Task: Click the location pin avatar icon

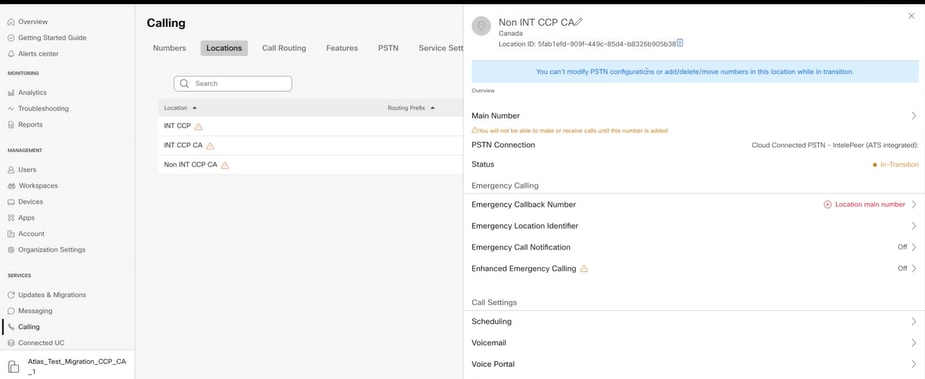Action: 481,26
